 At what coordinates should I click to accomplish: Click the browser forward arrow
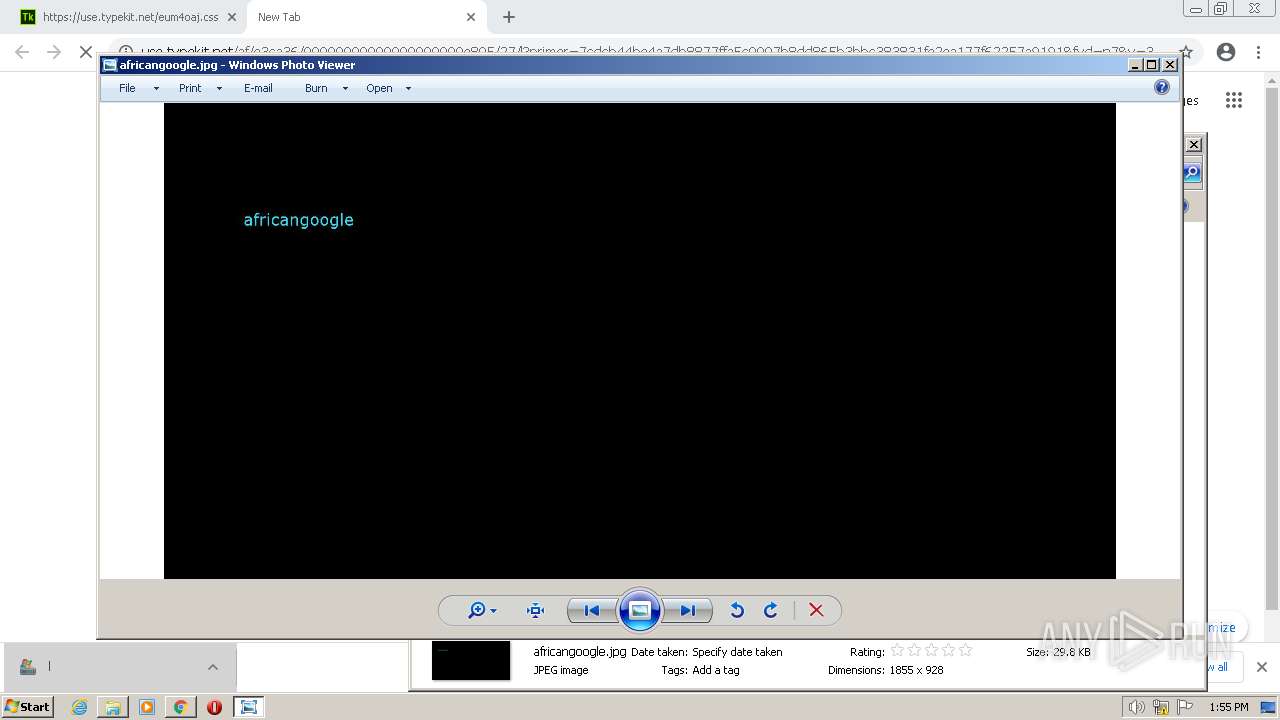[54, 52]
